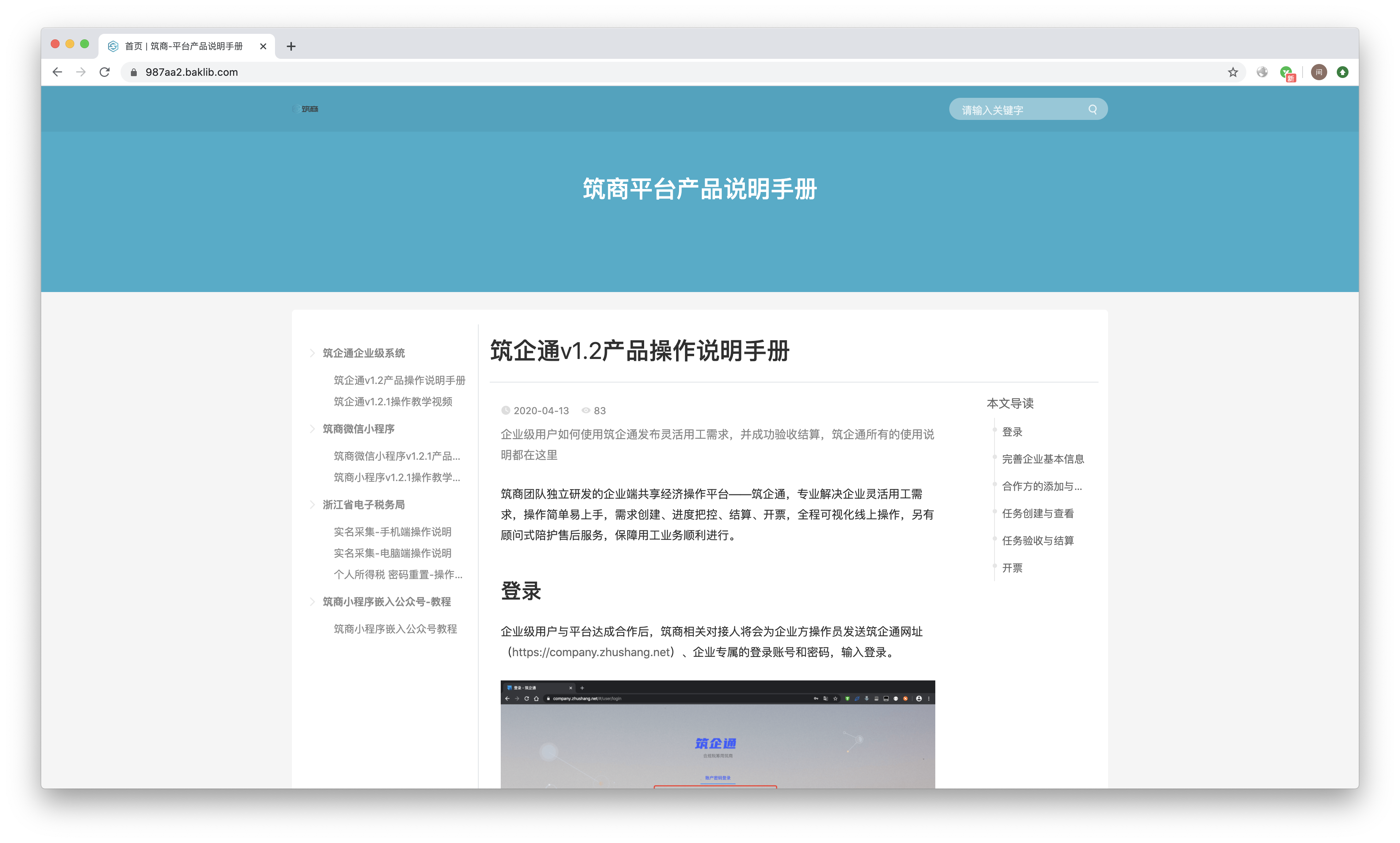Reload the page
Image resolution: width=1400 pixels, height=843 pixels.
click(x=104, y=72)
